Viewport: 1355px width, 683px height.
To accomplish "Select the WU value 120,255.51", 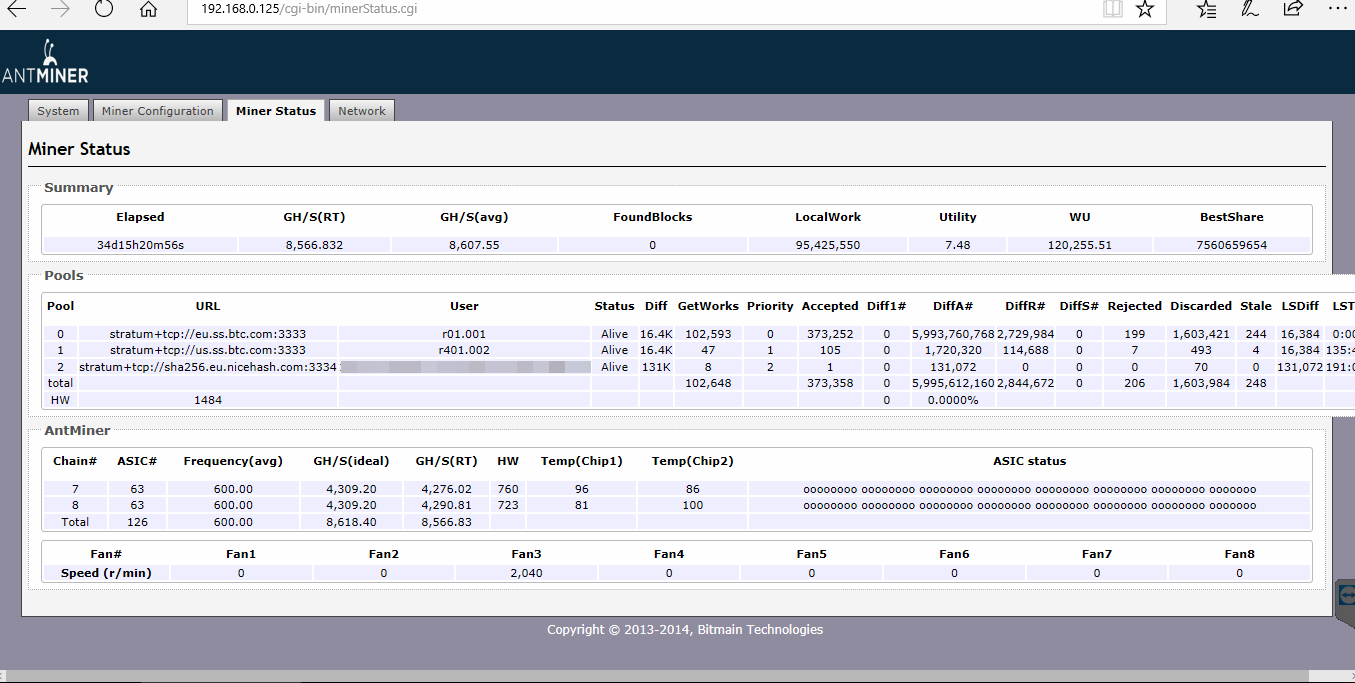I will tap(1080, 245).
